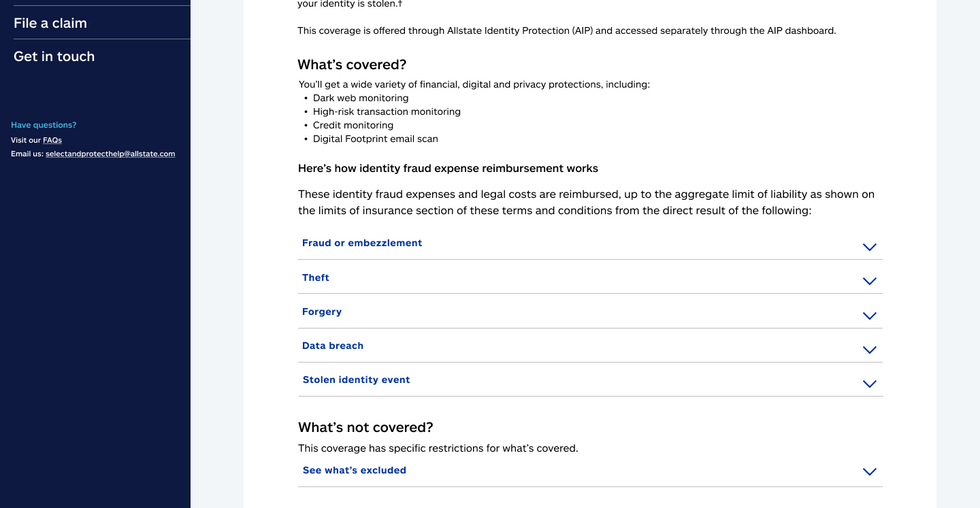
Task: Click the Dark web monitoring bullet item
Action: coord(360,98)
